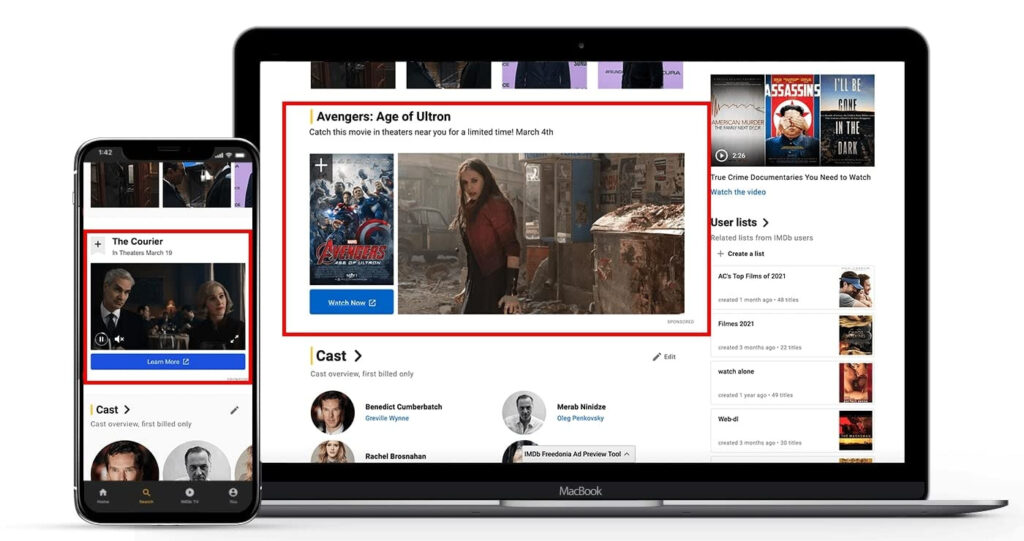Open AC's Top Films of 2021 list
This screenshot has width=1024, height=541.
pyautogui.click(x=792, y=287)
